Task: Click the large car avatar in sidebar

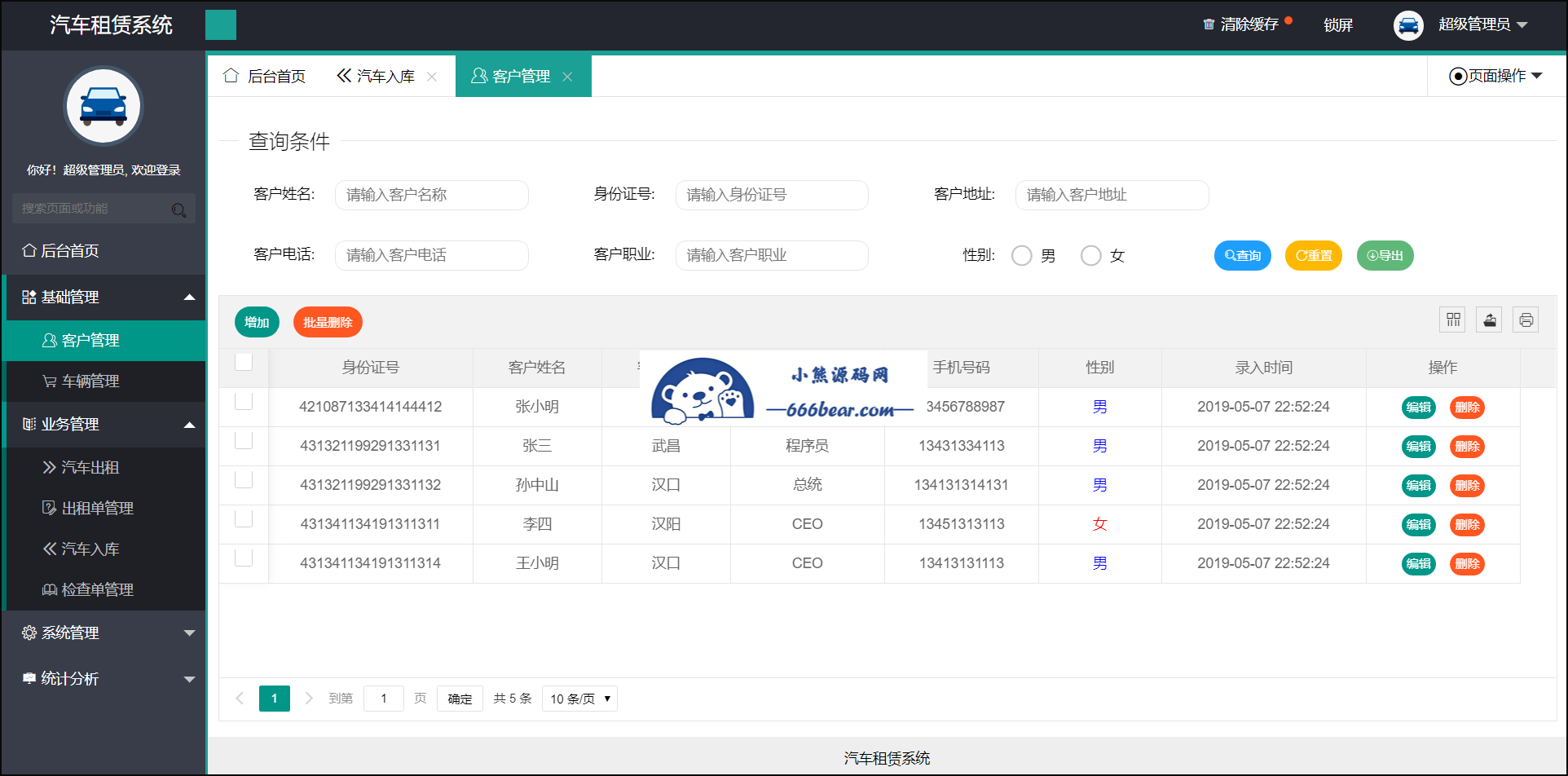Action: (104, 106)
